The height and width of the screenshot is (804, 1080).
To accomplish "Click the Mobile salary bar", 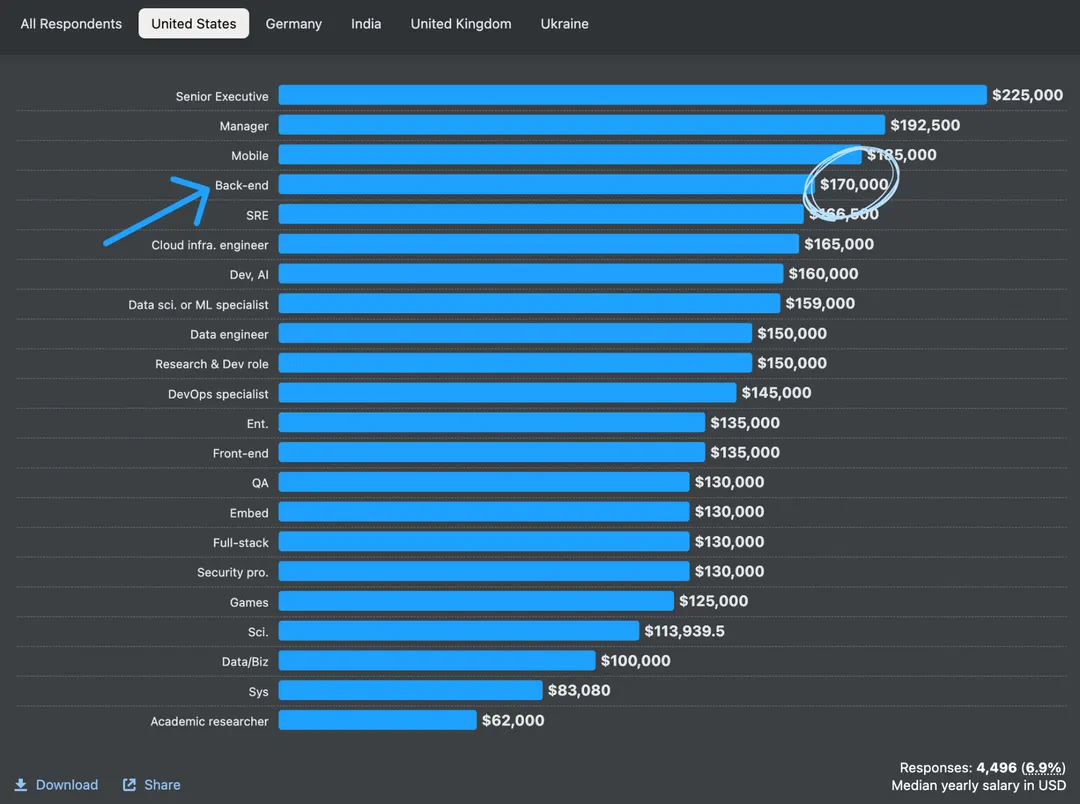I will 570,154.
